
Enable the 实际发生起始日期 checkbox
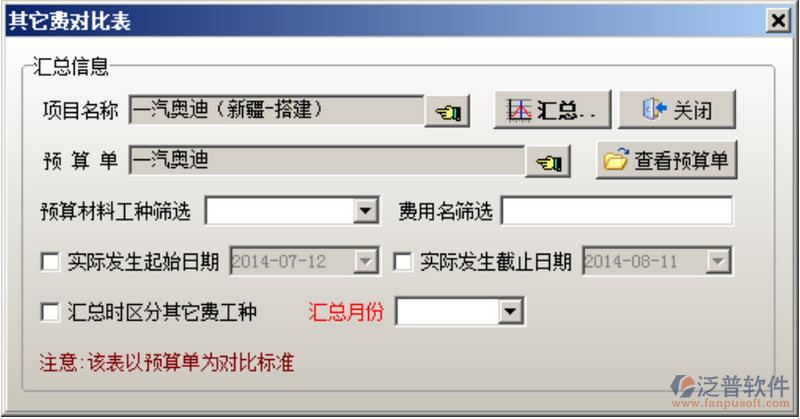pos(50,262)
